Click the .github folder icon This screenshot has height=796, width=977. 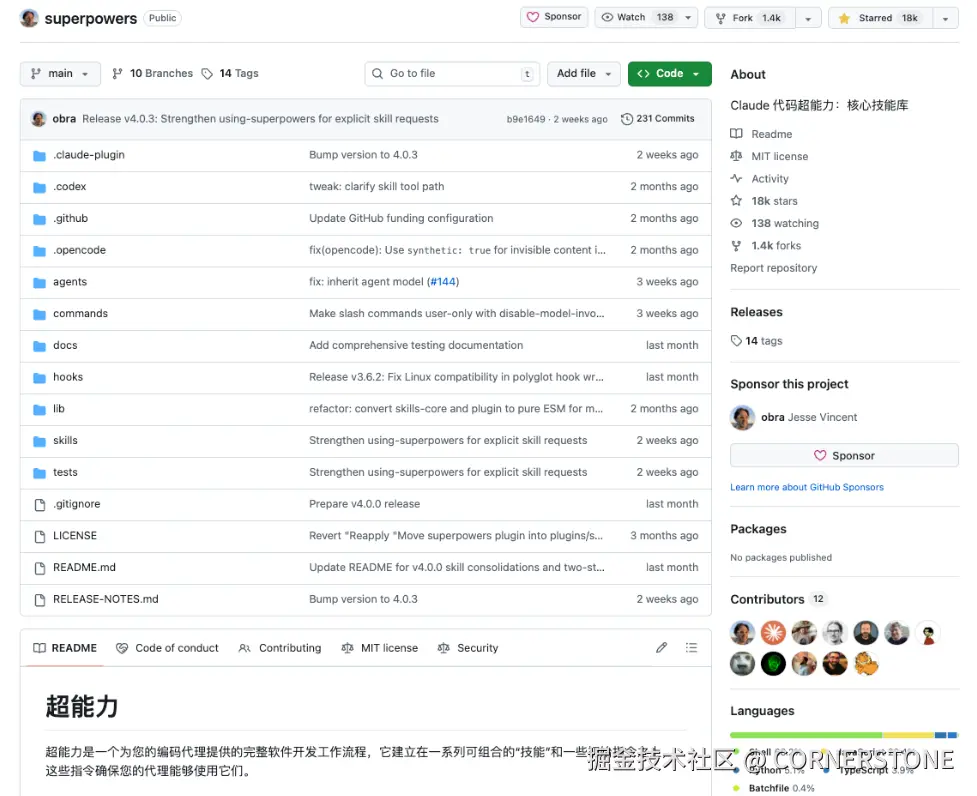[39, 219]
